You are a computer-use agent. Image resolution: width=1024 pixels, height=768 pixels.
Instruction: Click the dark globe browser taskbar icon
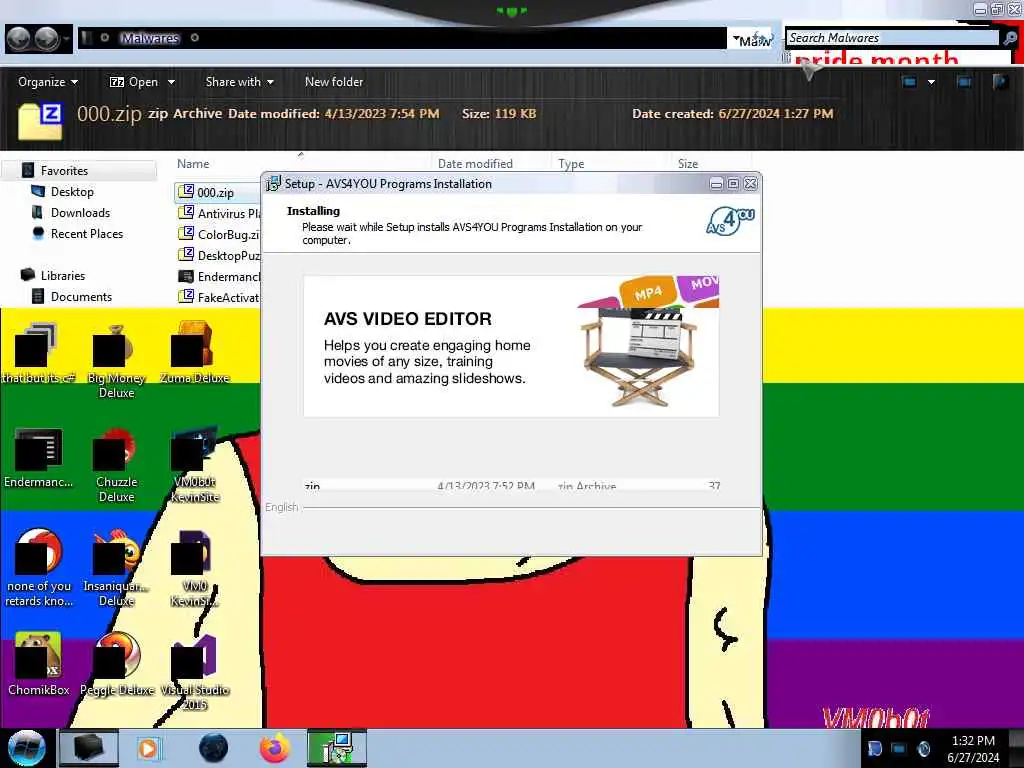pos(213,748)
